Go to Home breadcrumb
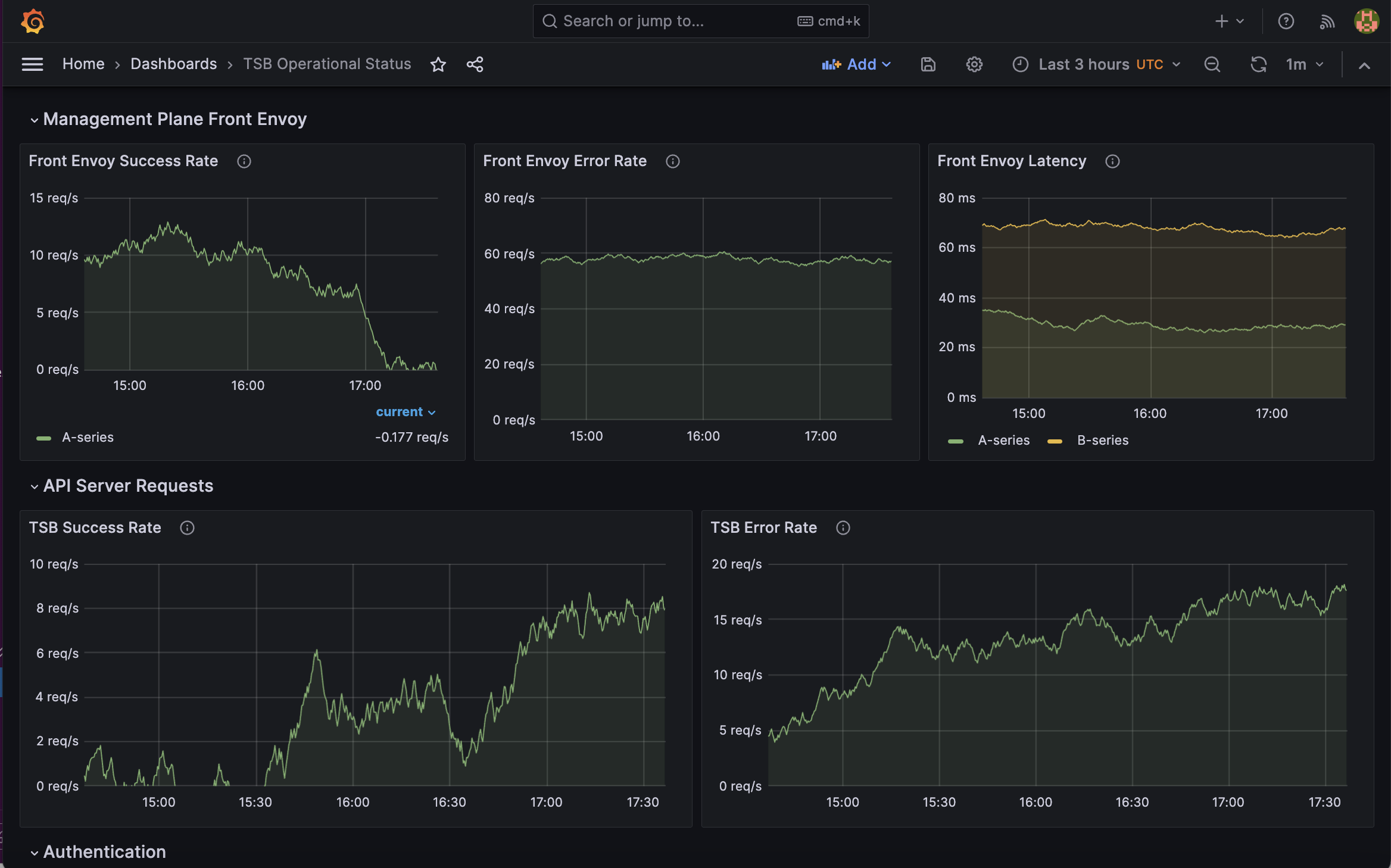The height and width of the screenshot is (868, 1391). coord(83,64)
